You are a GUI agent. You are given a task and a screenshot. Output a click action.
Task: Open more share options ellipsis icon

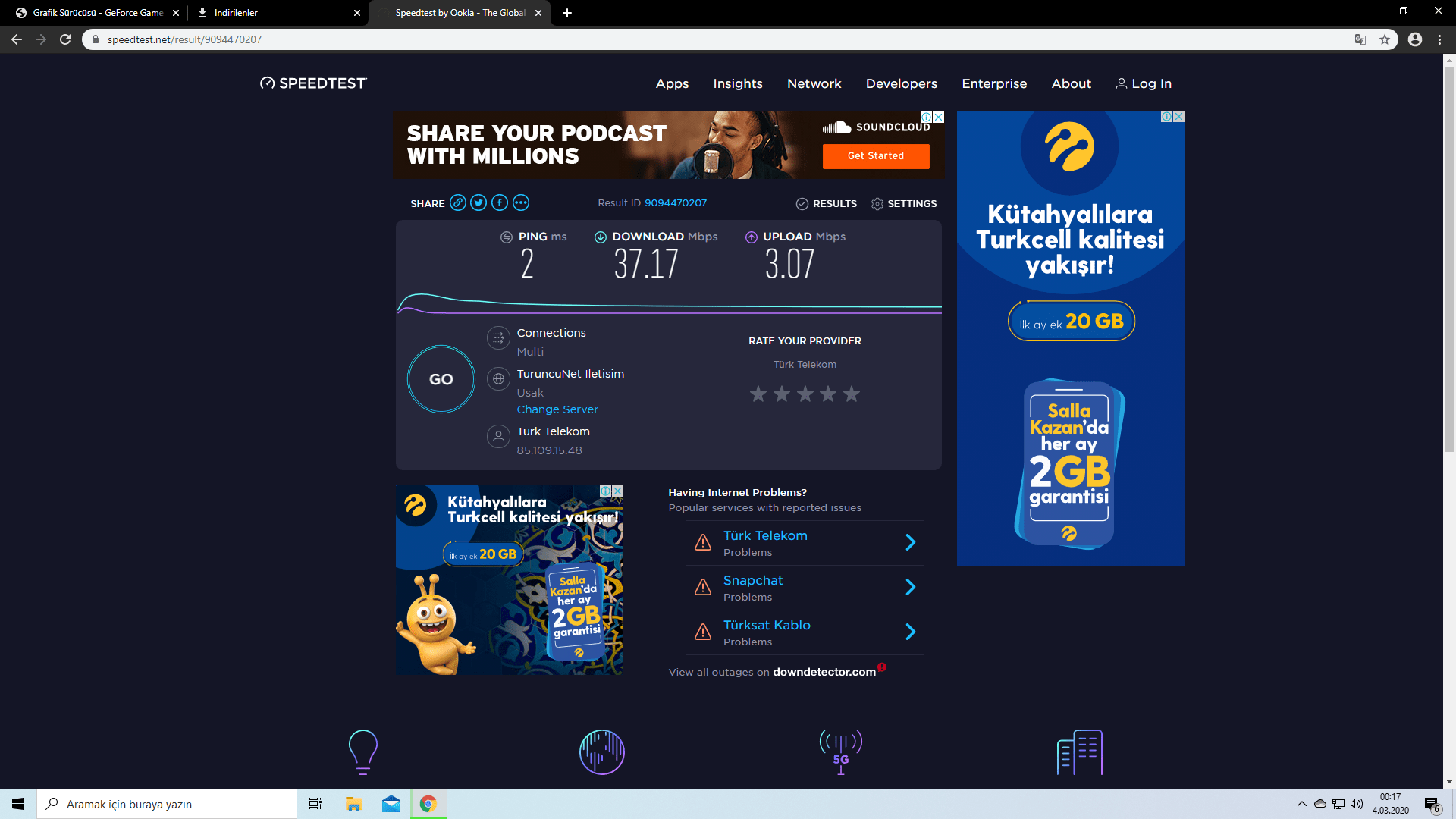tap(520, 202)
